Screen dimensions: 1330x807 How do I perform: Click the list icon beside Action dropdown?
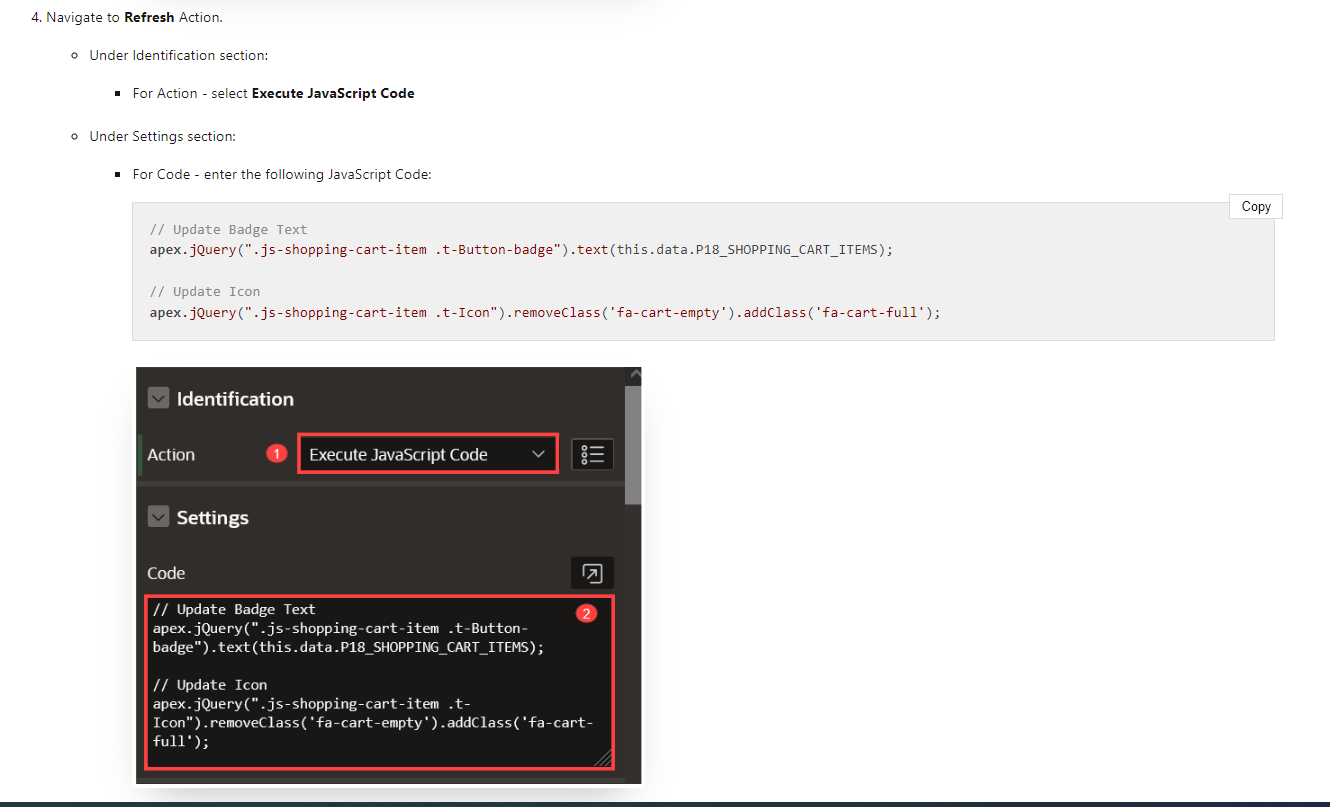coord(592,454)
